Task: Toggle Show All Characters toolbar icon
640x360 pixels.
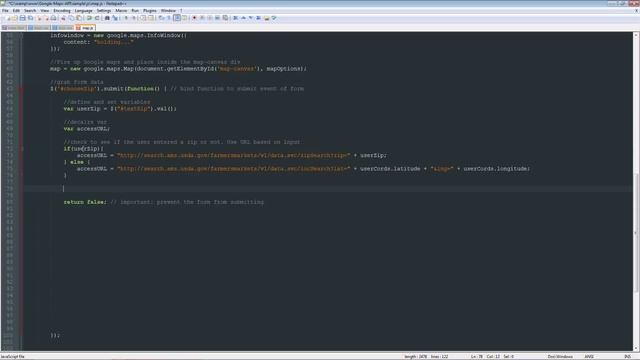Action: coord(169,18)
